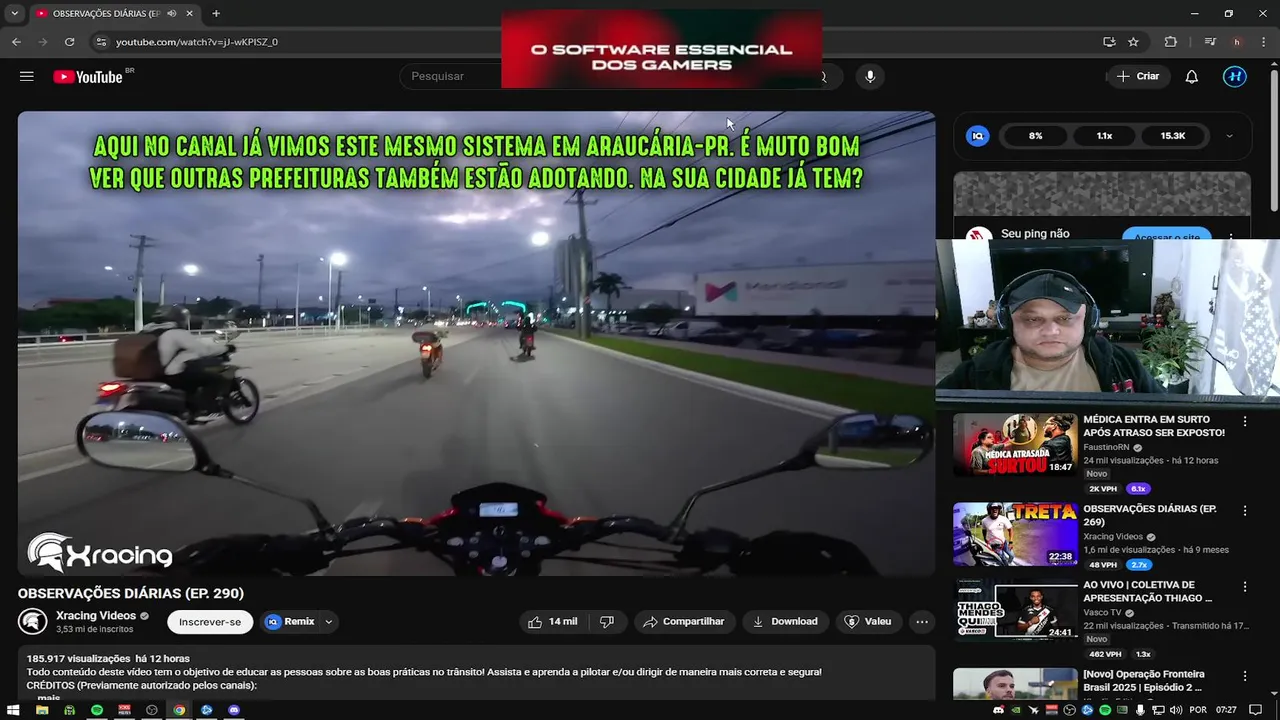Like the video with 14 mil likes
This screenshot has width=1280, height=720.
(x=553, y=622)
